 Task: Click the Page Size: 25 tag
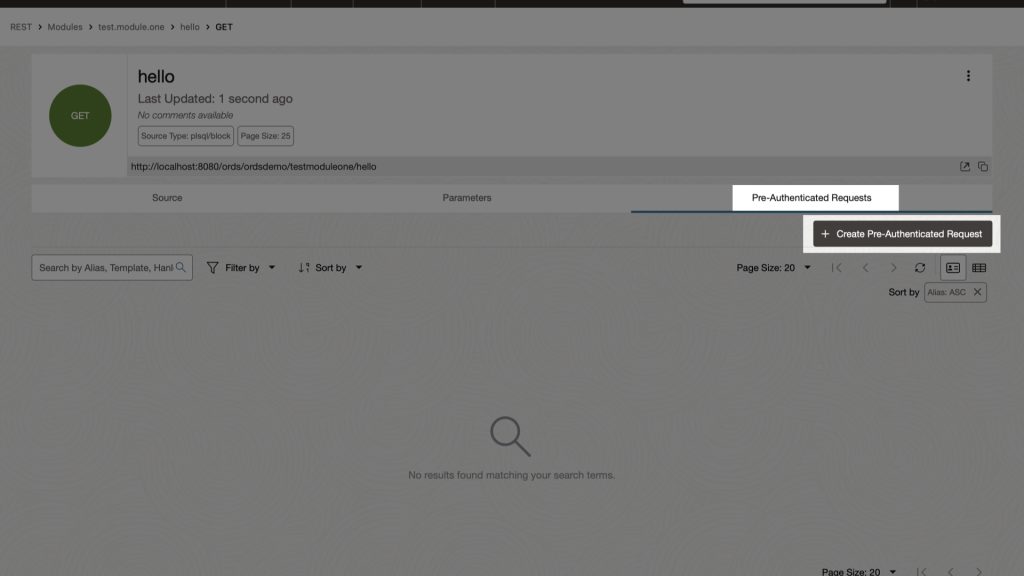click(265, 136)
